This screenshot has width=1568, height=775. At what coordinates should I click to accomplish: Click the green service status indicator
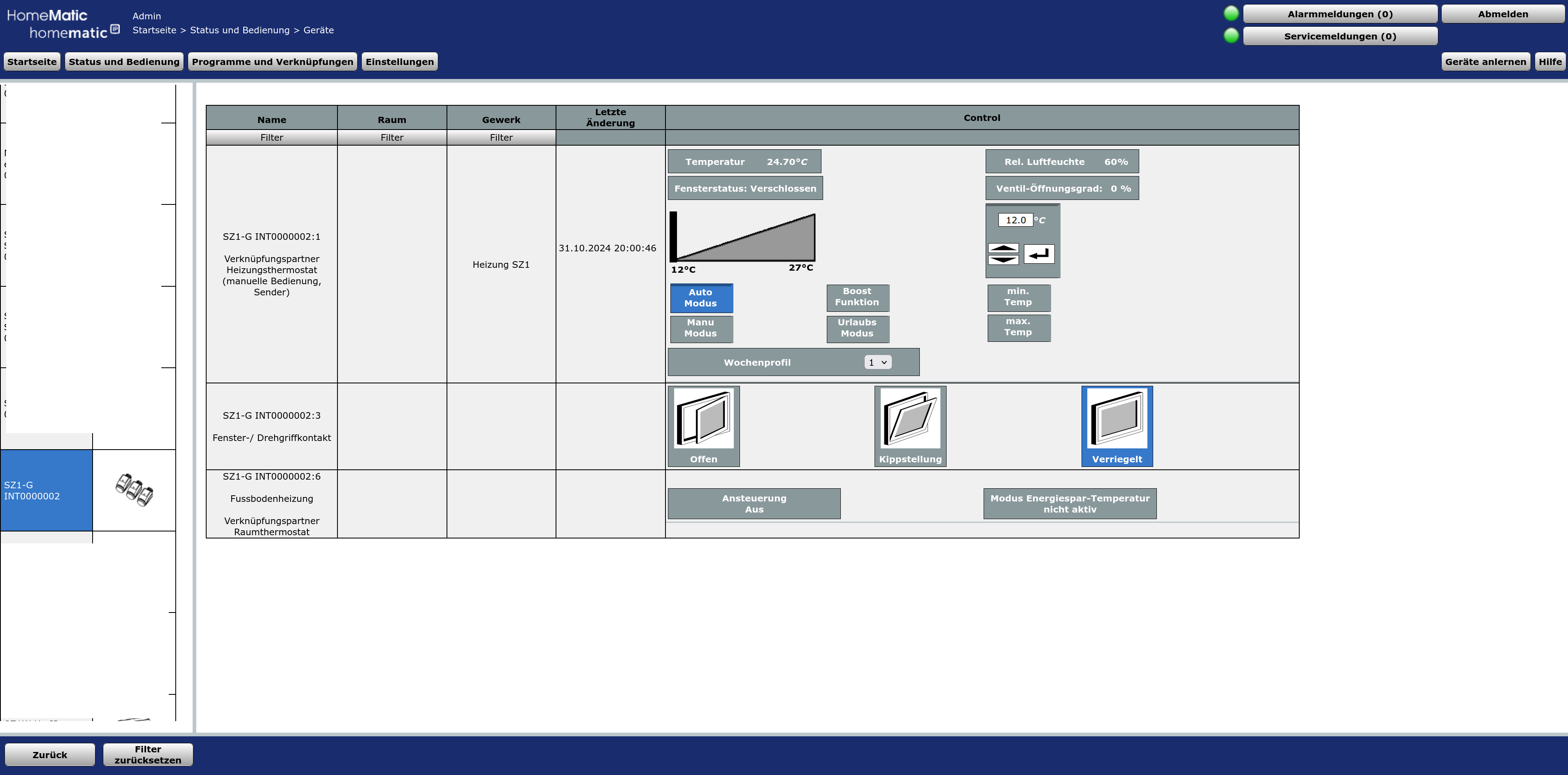1231,36
